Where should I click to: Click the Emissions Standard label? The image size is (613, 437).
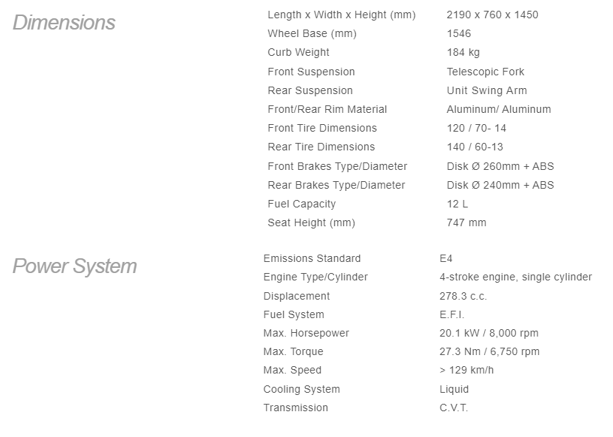[312, 259]
